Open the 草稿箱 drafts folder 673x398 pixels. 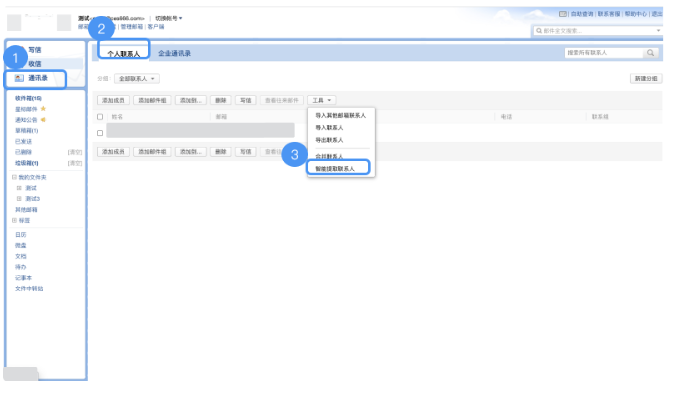27,131
